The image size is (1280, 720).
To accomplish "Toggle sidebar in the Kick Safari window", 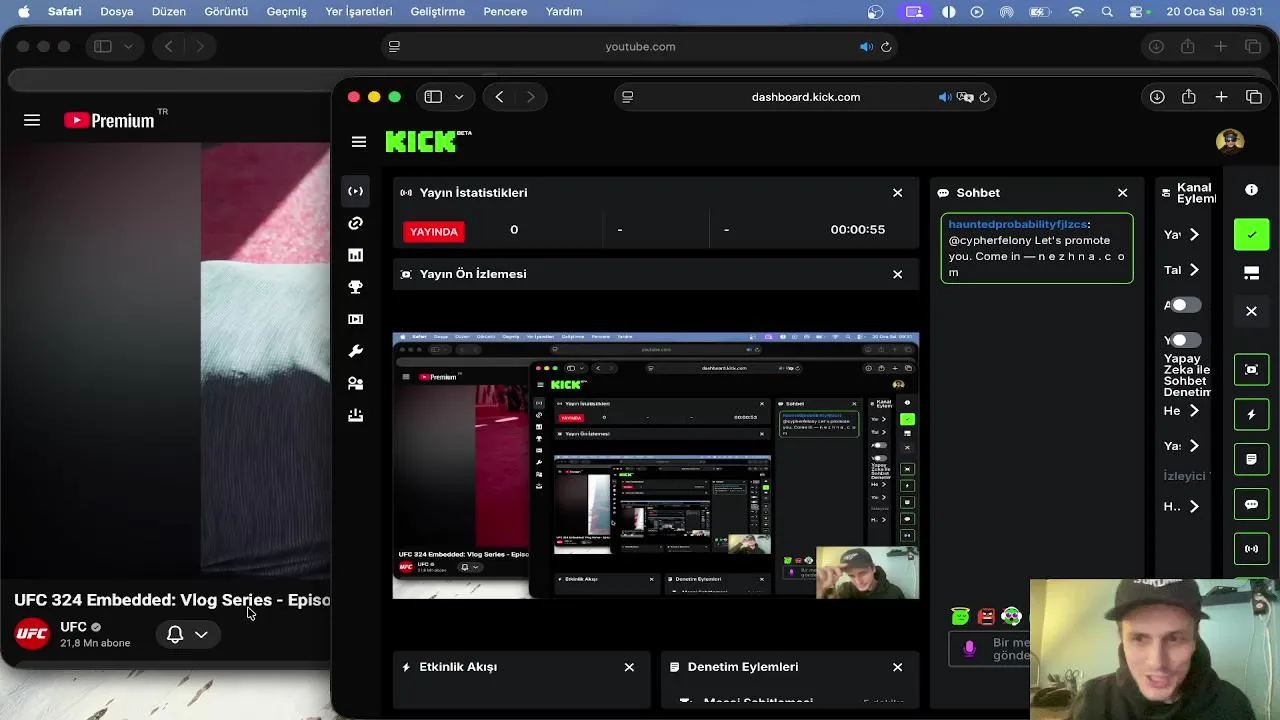I will tap(433, 97).
